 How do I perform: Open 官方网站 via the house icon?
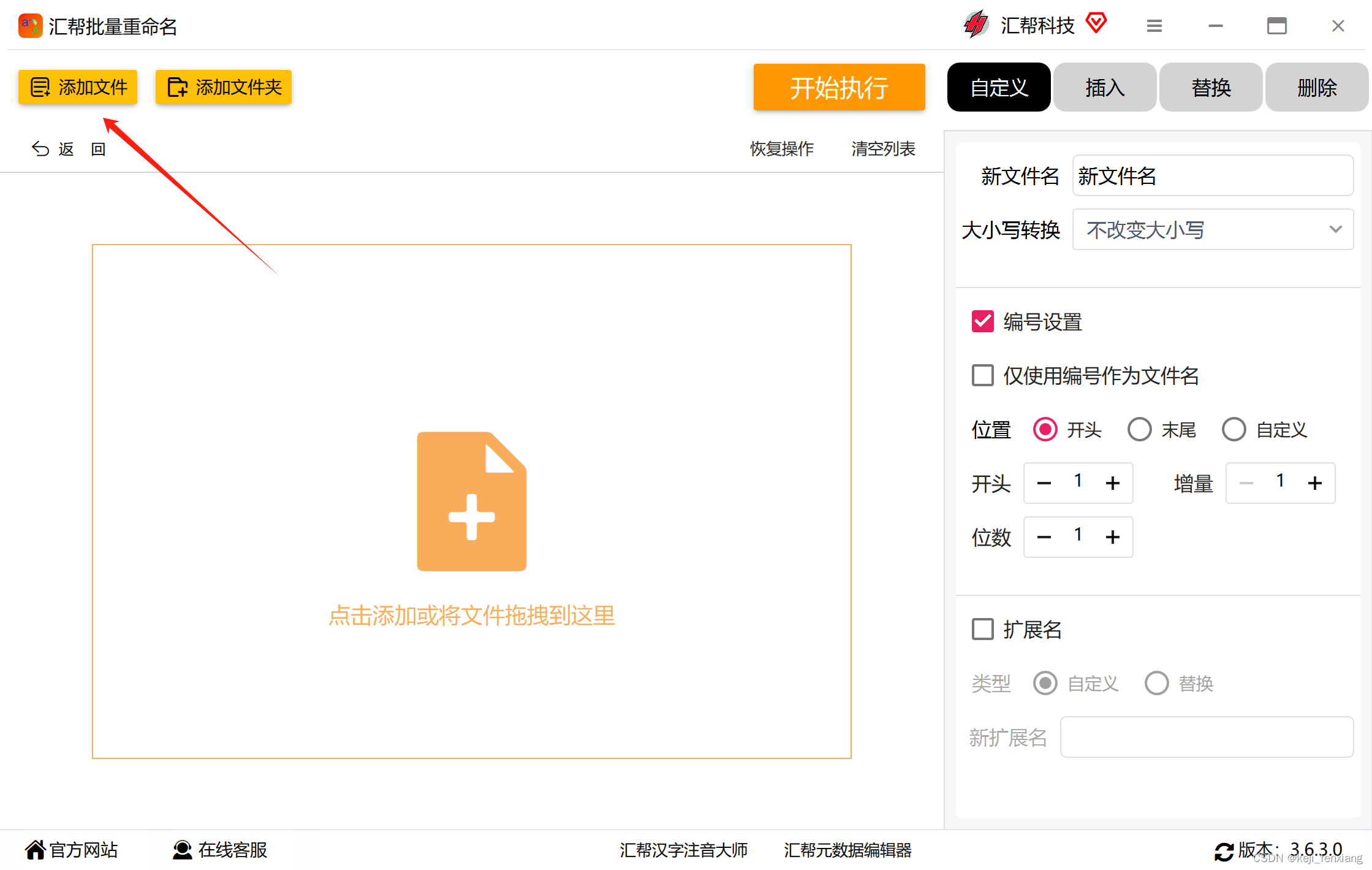[x=35, y=850]
